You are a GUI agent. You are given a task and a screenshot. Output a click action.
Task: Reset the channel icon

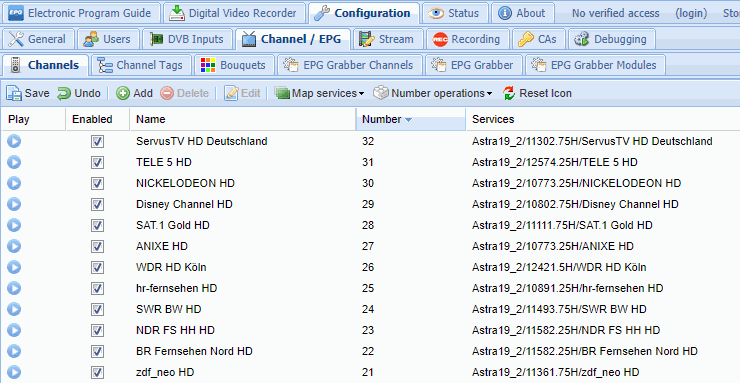point(537,93)
